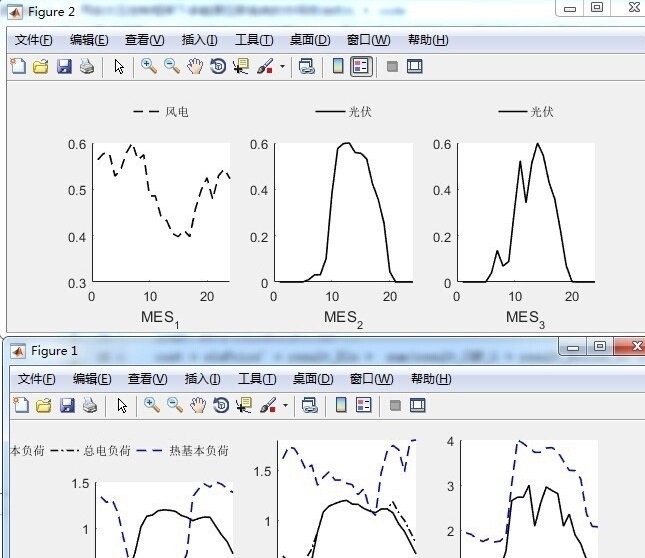Click the 风电 legend above MES1 plot
The width and height of the screenshot is (645, 558).
click(x=161, y=111)
